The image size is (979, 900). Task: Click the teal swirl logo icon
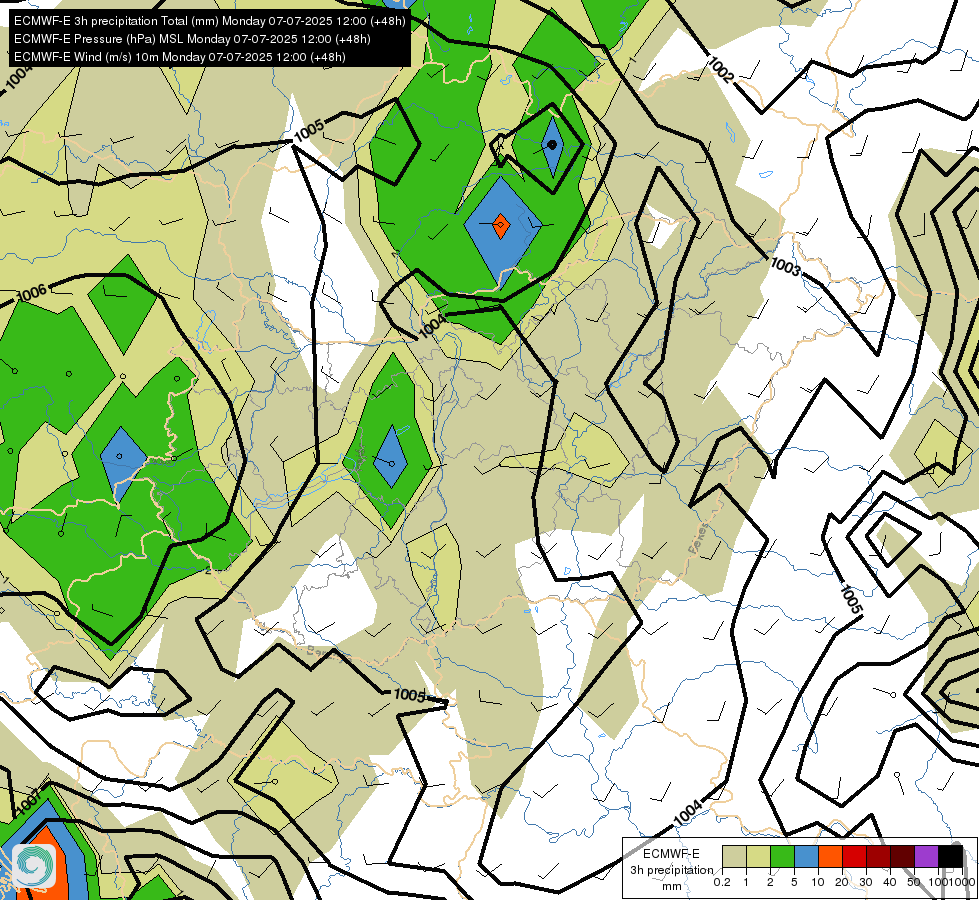pos(34,865)
